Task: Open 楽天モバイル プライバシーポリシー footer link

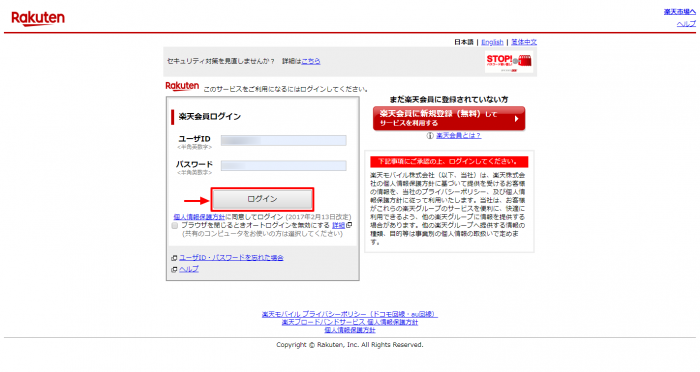Action: coord(350,314)
